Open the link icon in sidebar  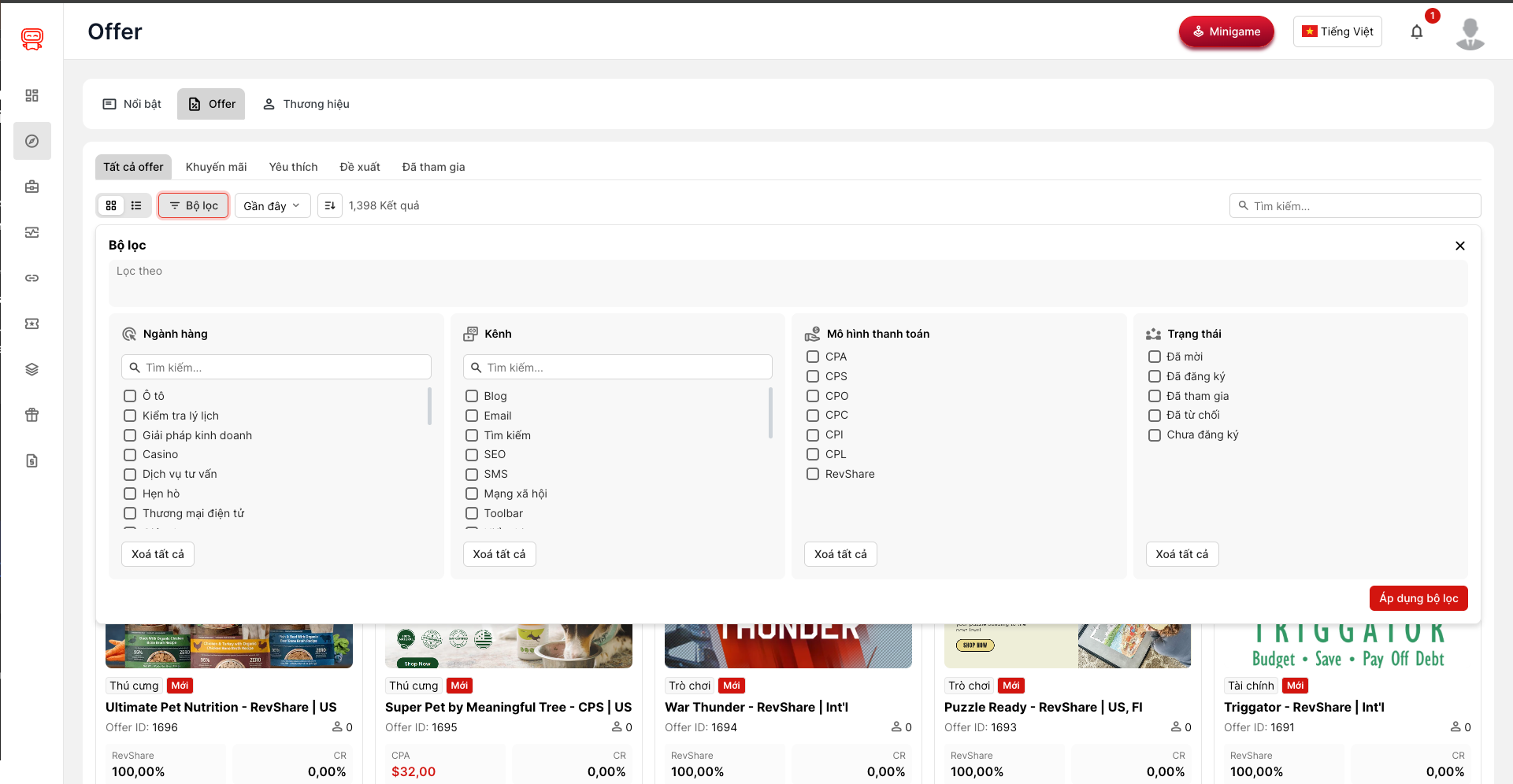click(x=32, y=278)
